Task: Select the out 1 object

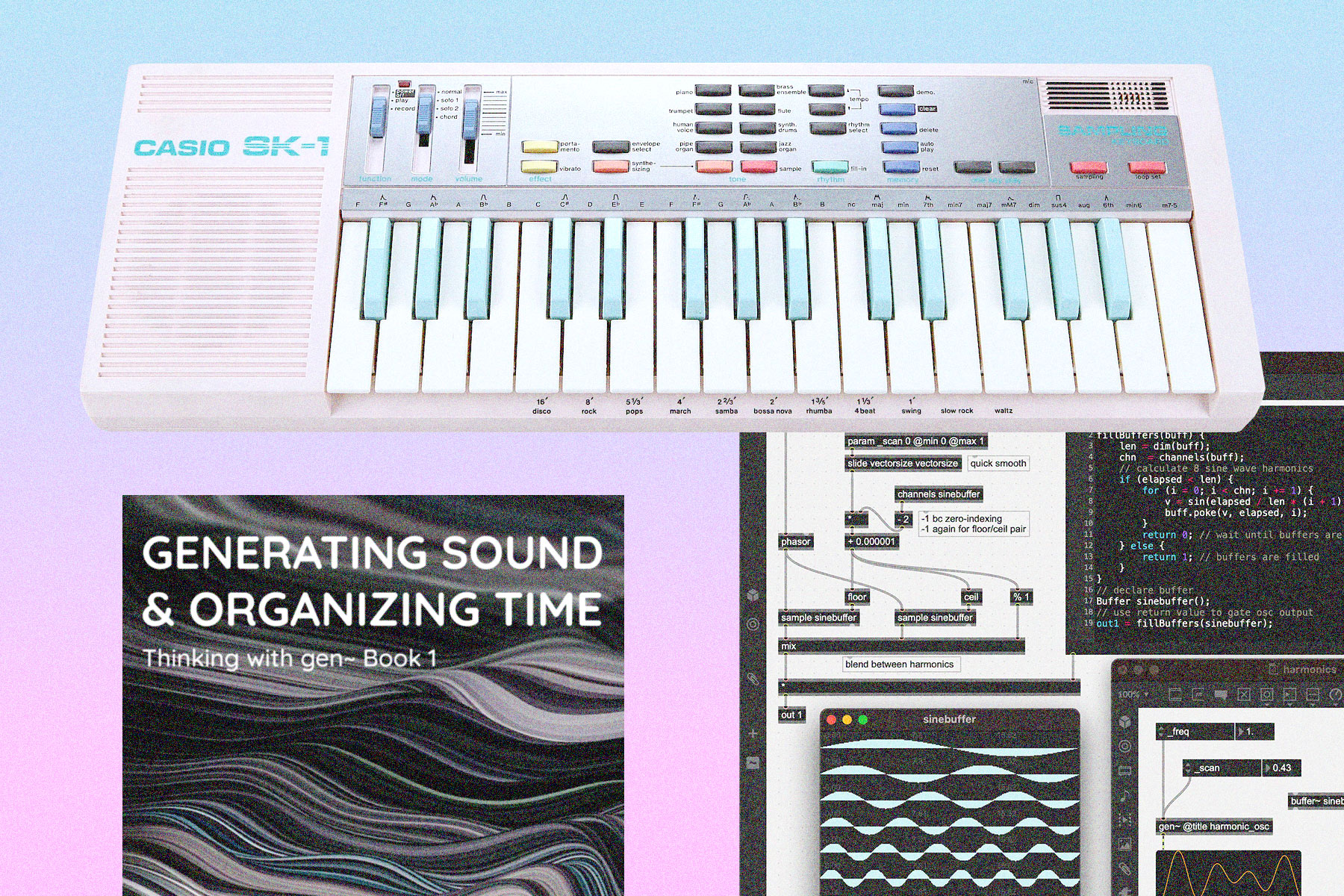Action: click(x=791, y=715)
